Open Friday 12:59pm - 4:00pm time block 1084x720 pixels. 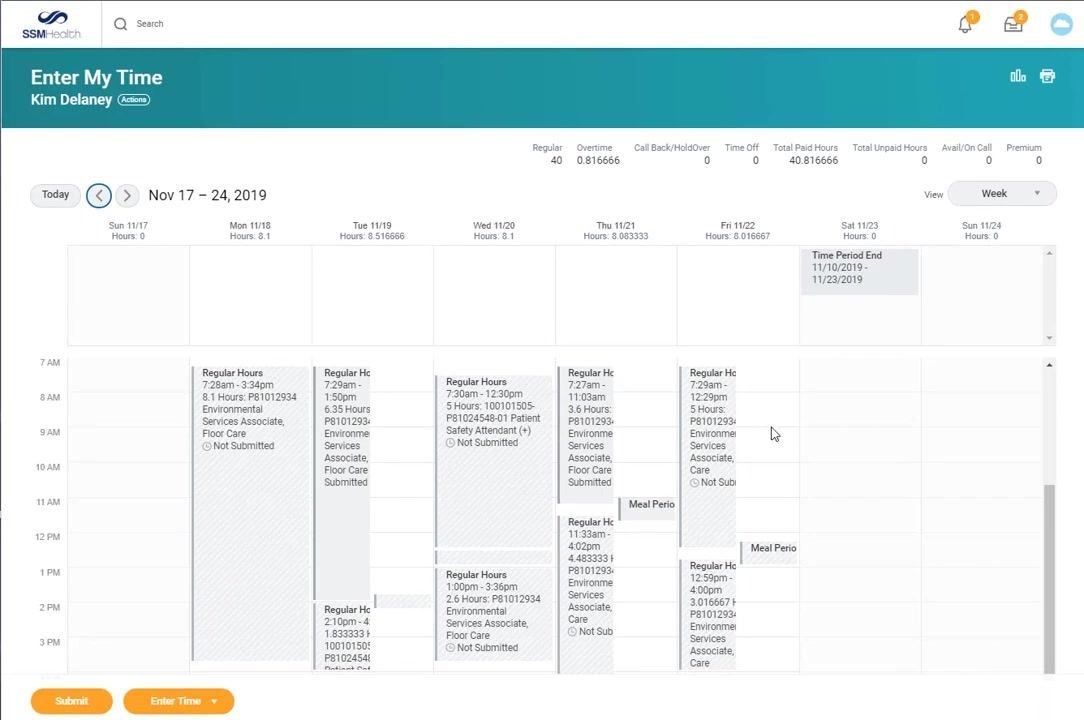(708, 615)
